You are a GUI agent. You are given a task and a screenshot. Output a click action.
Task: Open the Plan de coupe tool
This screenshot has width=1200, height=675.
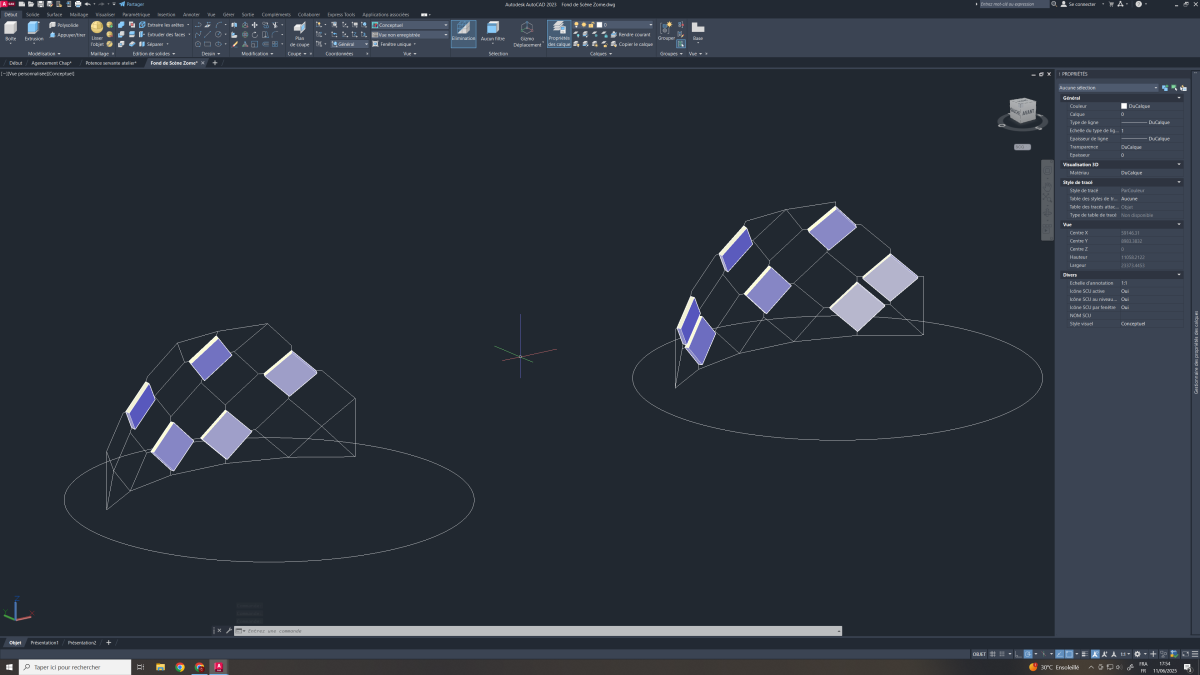click(x=299, y=32)
